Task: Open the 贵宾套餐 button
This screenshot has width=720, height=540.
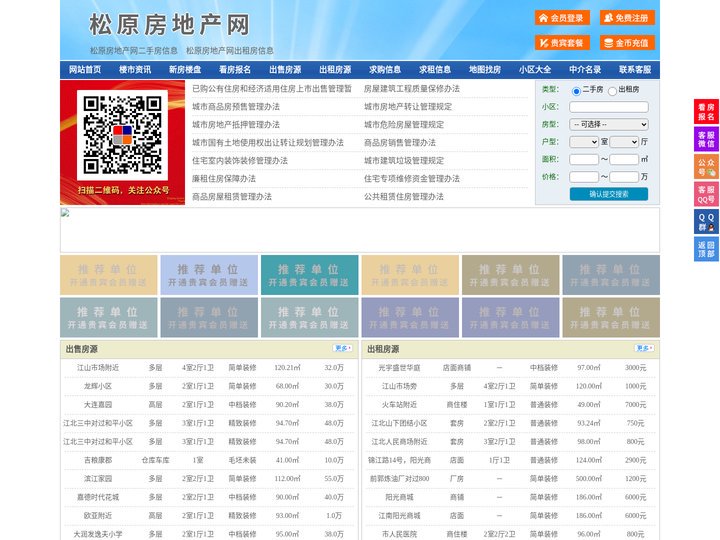Action: (562, 43)
